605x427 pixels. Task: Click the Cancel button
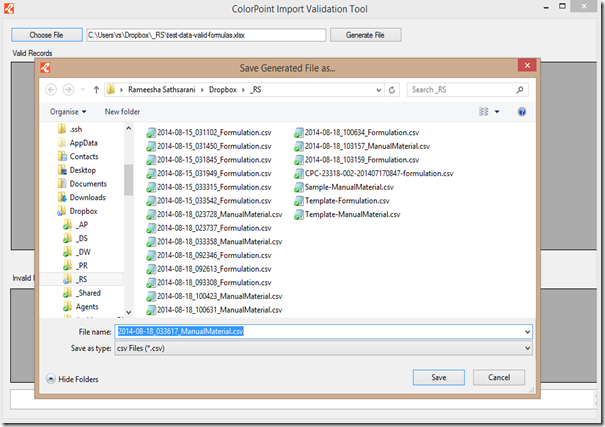499,378
